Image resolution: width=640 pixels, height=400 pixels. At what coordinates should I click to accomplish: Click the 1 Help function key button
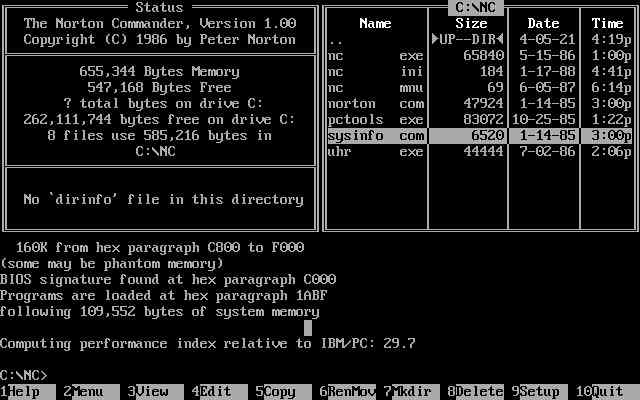pos(28,392)
